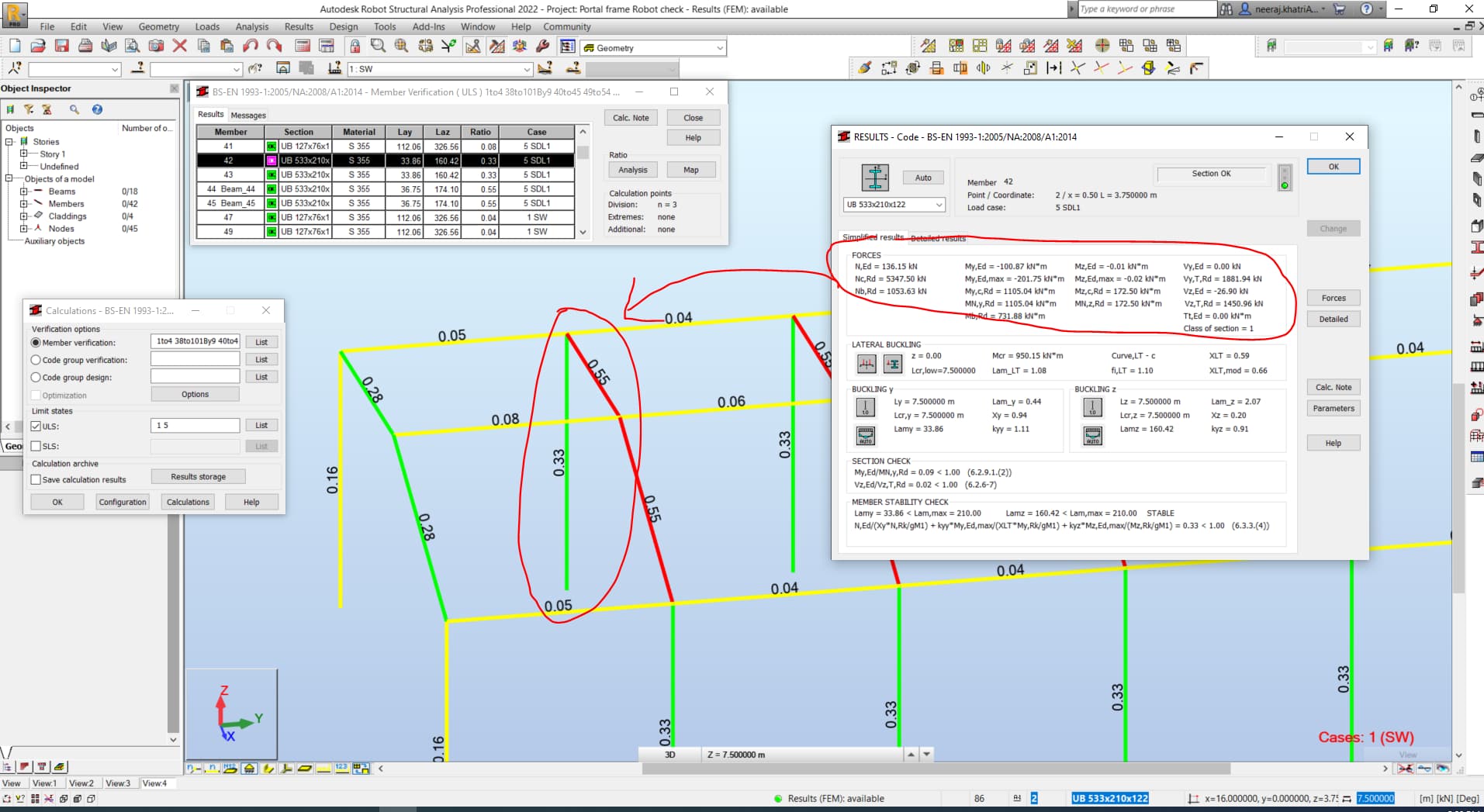This screenshot has width=1484, height=812.
Task: Capture the screen with the camera icon
Action: tap(156, 46)
